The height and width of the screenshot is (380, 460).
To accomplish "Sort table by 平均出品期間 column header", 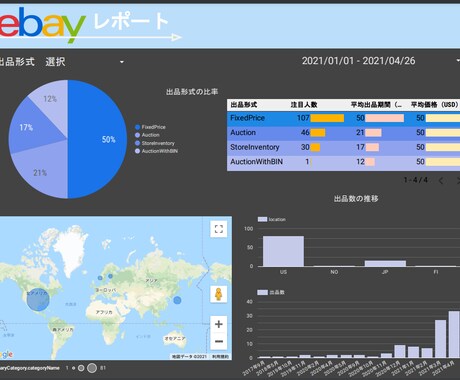I will click(x=376, y=105).
